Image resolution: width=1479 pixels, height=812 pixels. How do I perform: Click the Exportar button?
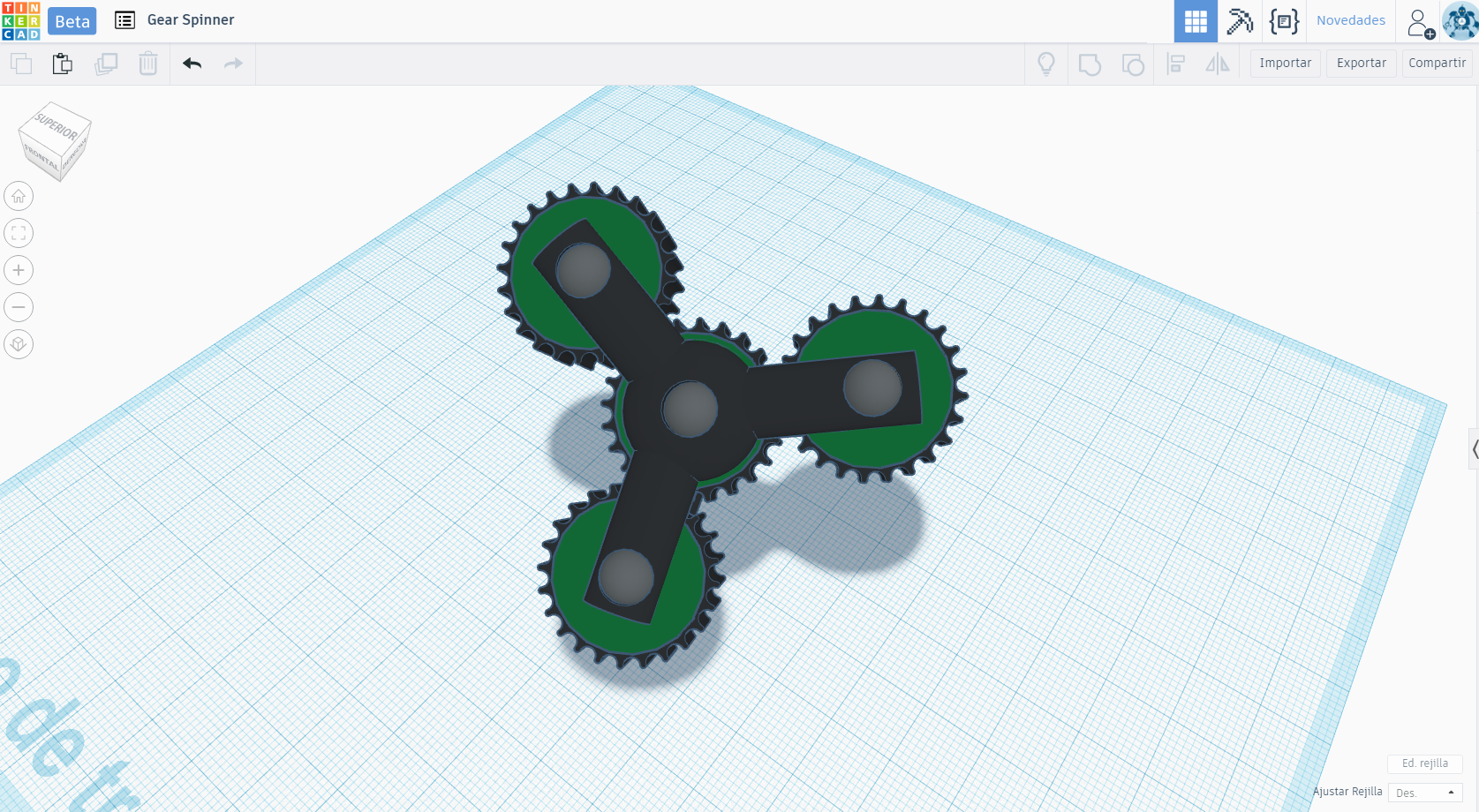[1360, 63]
